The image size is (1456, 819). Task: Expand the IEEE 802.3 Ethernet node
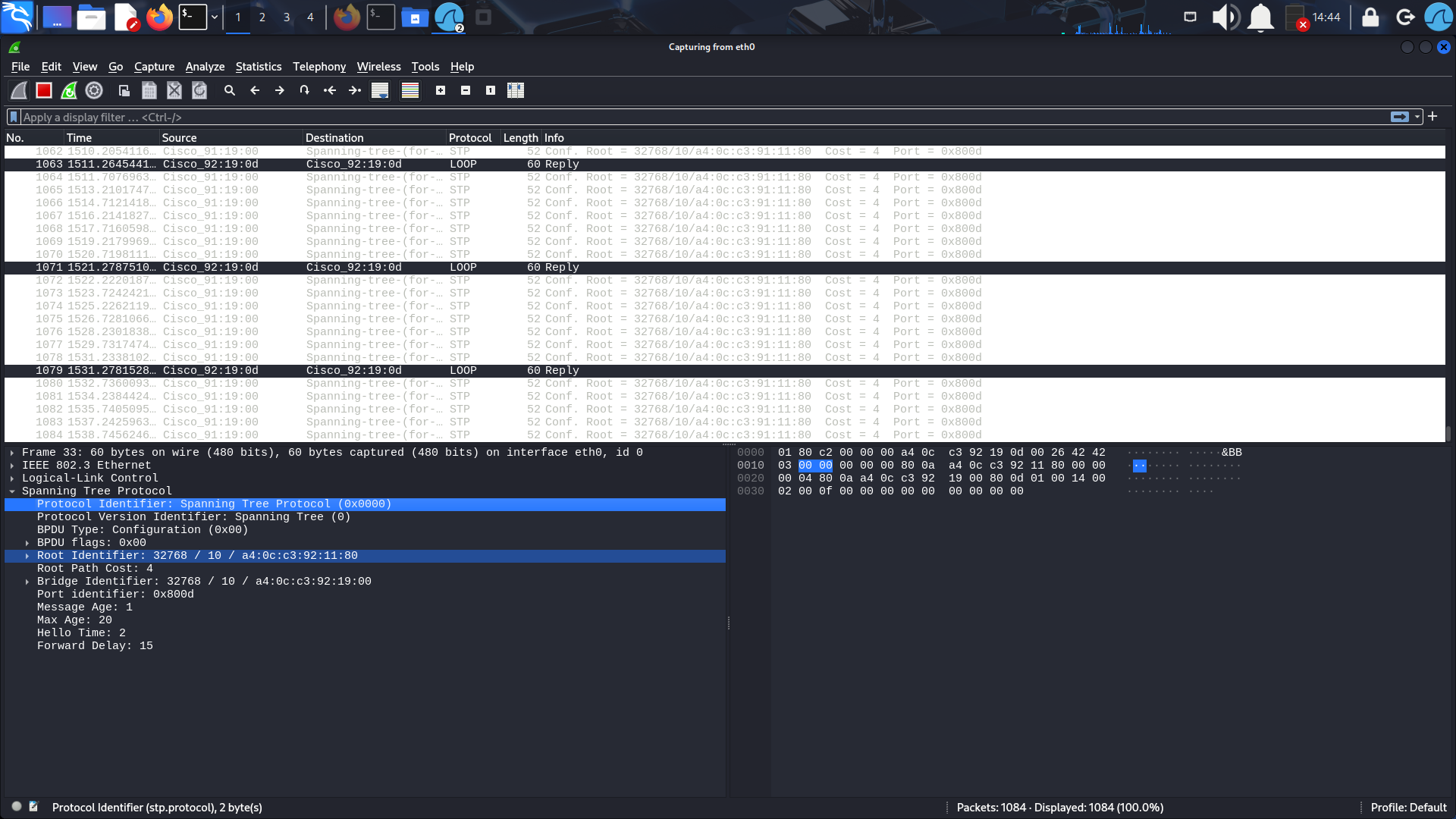12,466
